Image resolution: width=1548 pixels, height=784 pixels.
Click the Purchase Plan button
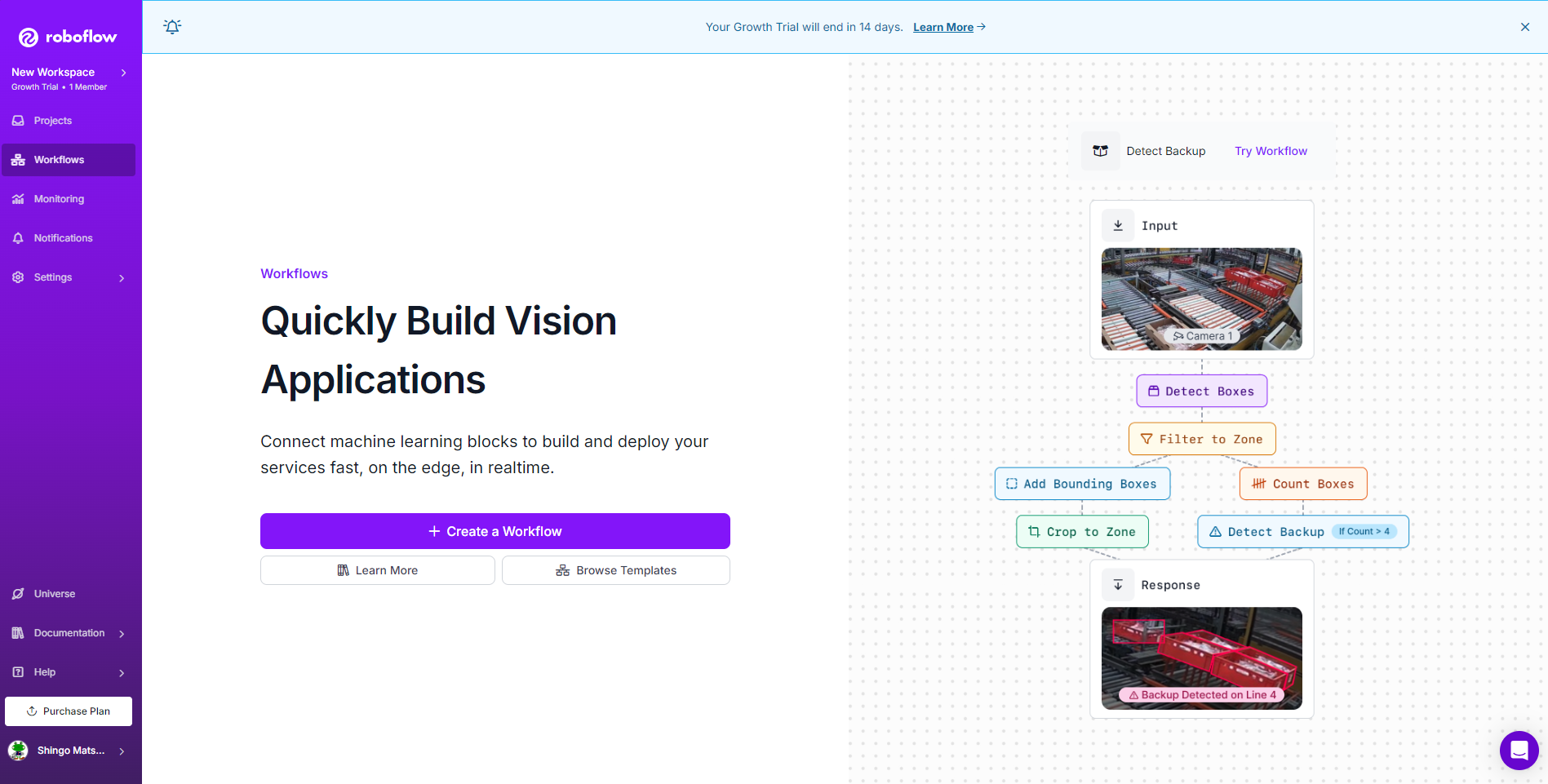tap(69, 711)
